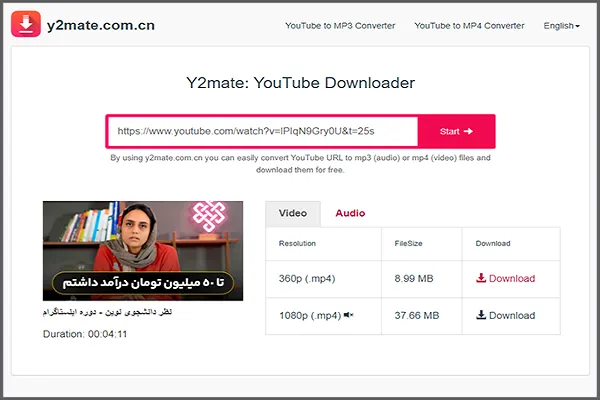Click the download icon in the 1080p row
The height and width of the screenshot is (400, 600).
(481, 315)
